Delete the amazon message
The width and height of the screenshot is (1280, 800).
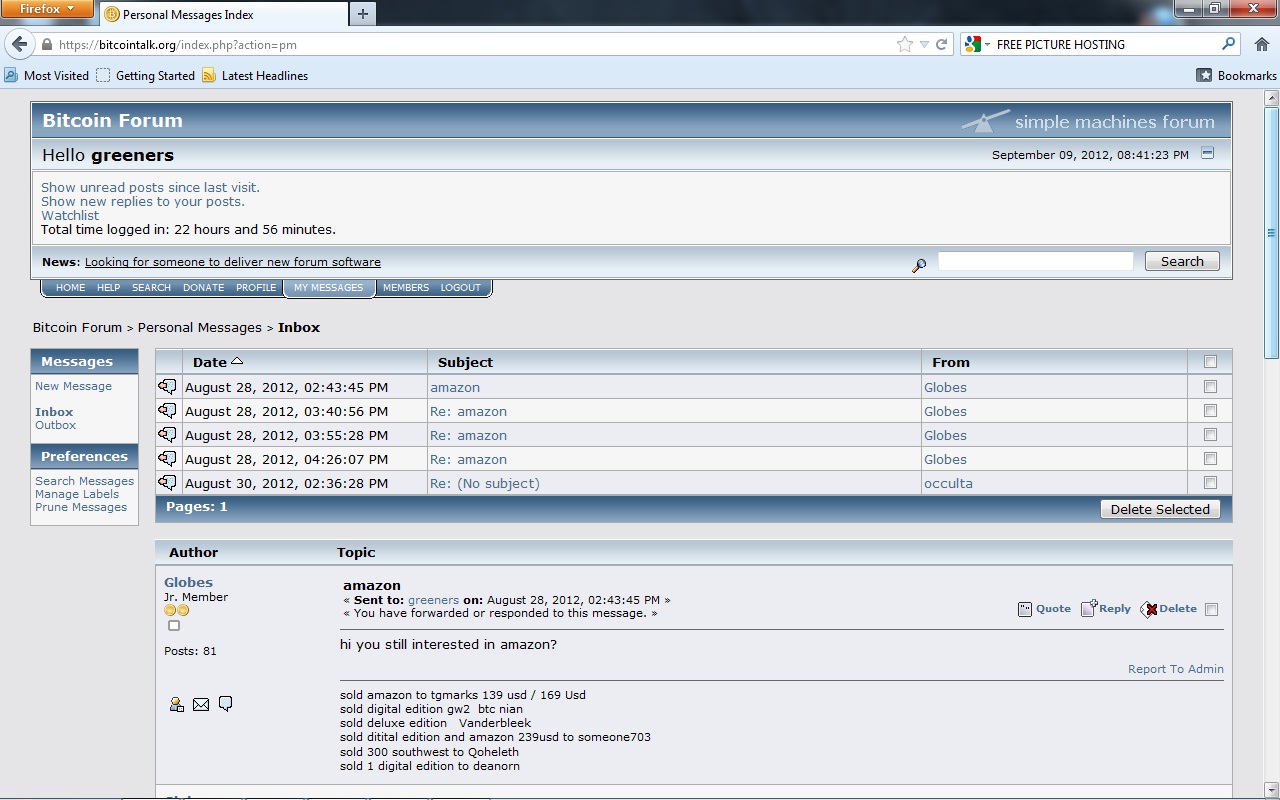coord(1169,609)
